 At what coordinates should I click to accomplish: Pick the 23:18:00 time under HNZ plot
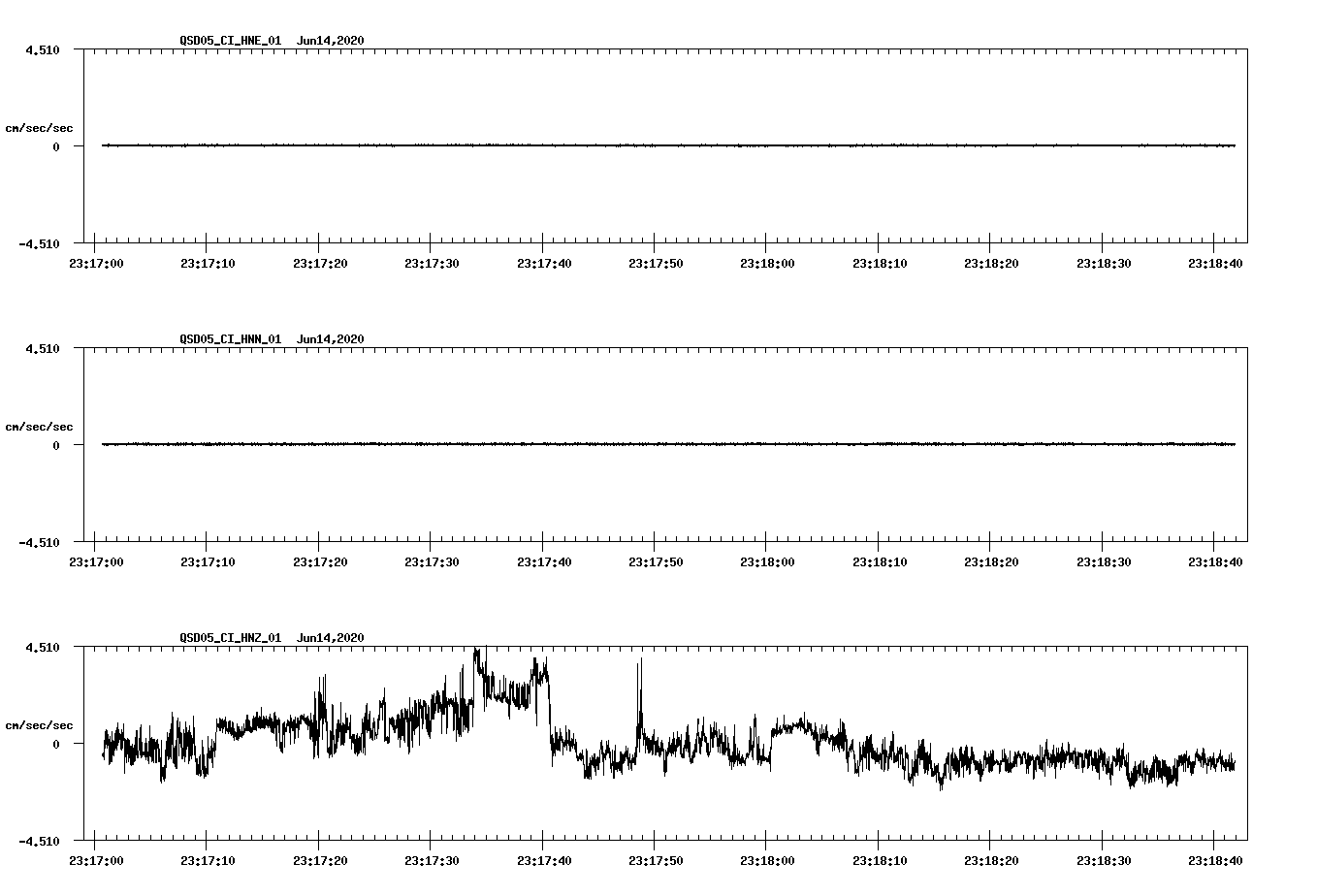coord(767,861)
